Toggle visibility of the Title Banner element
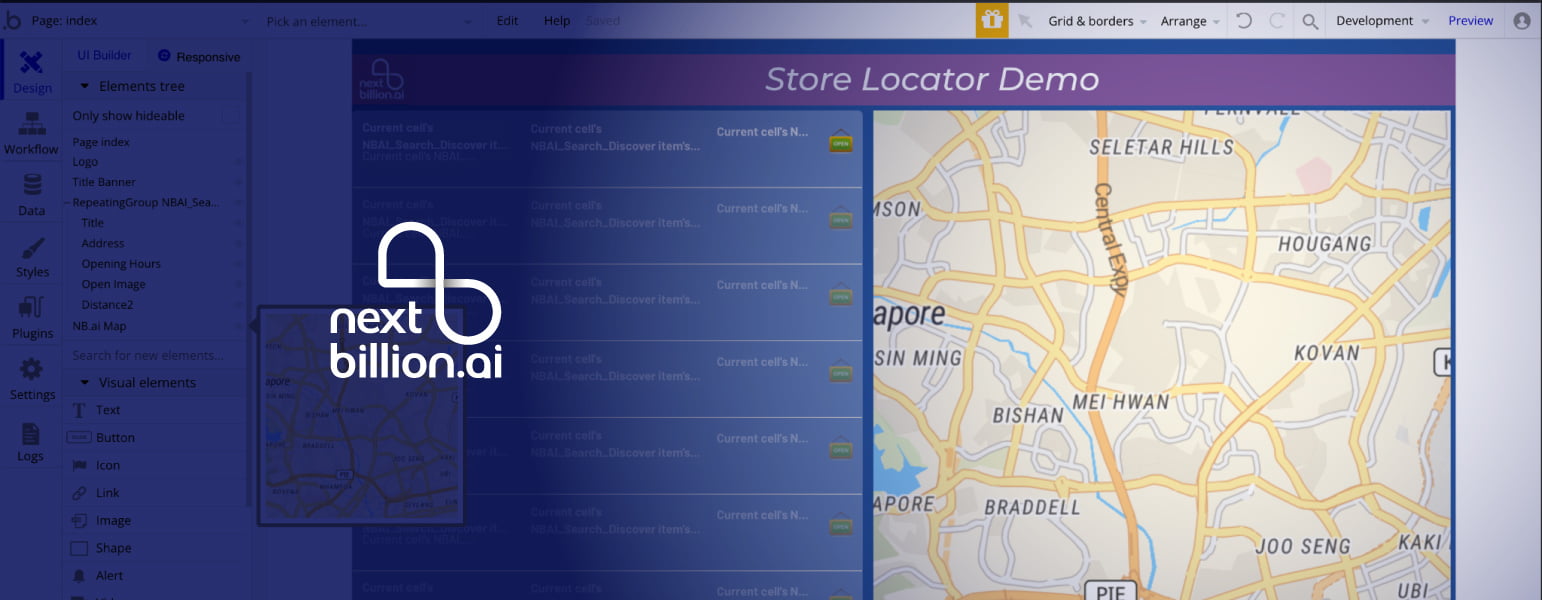Screen dimensions: 1542x600 point(238,182)
